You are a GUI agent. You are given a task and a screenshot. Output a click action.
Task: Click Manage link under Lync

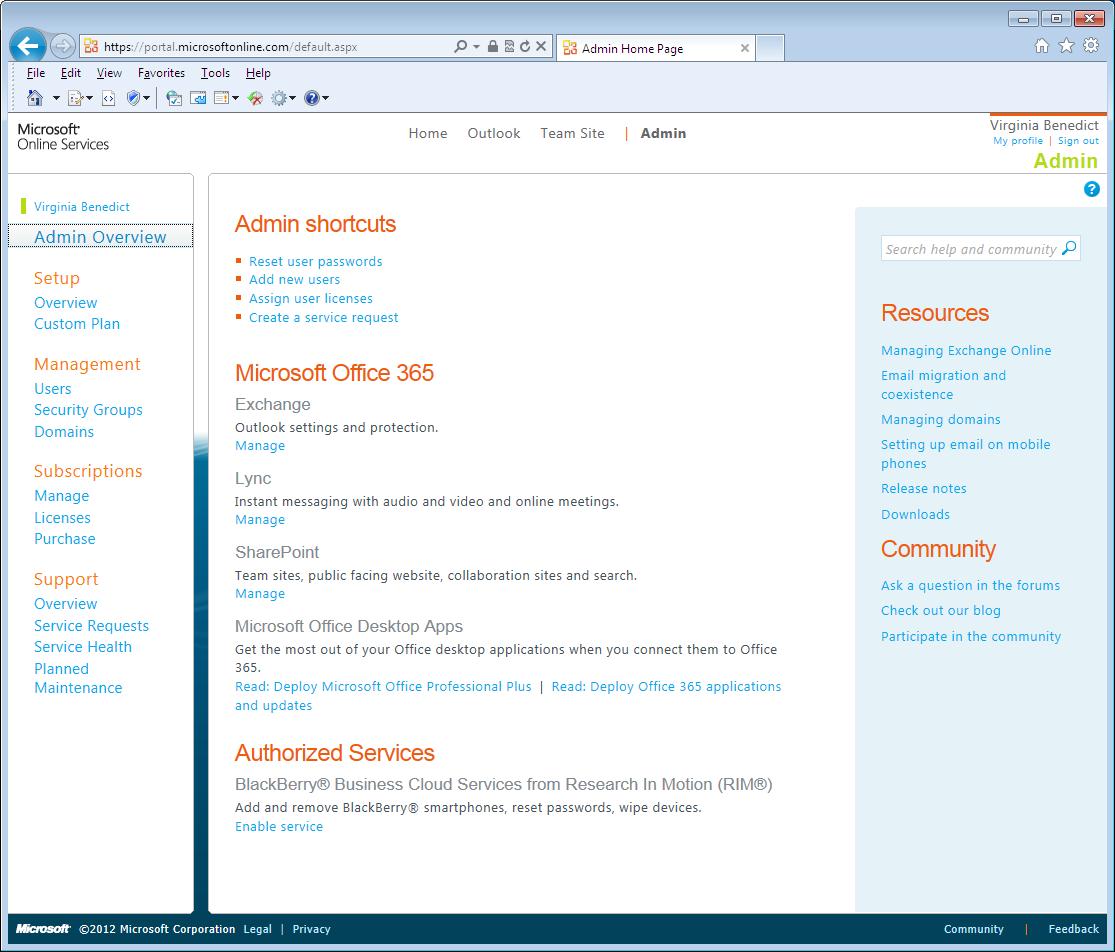pos(260,520)
